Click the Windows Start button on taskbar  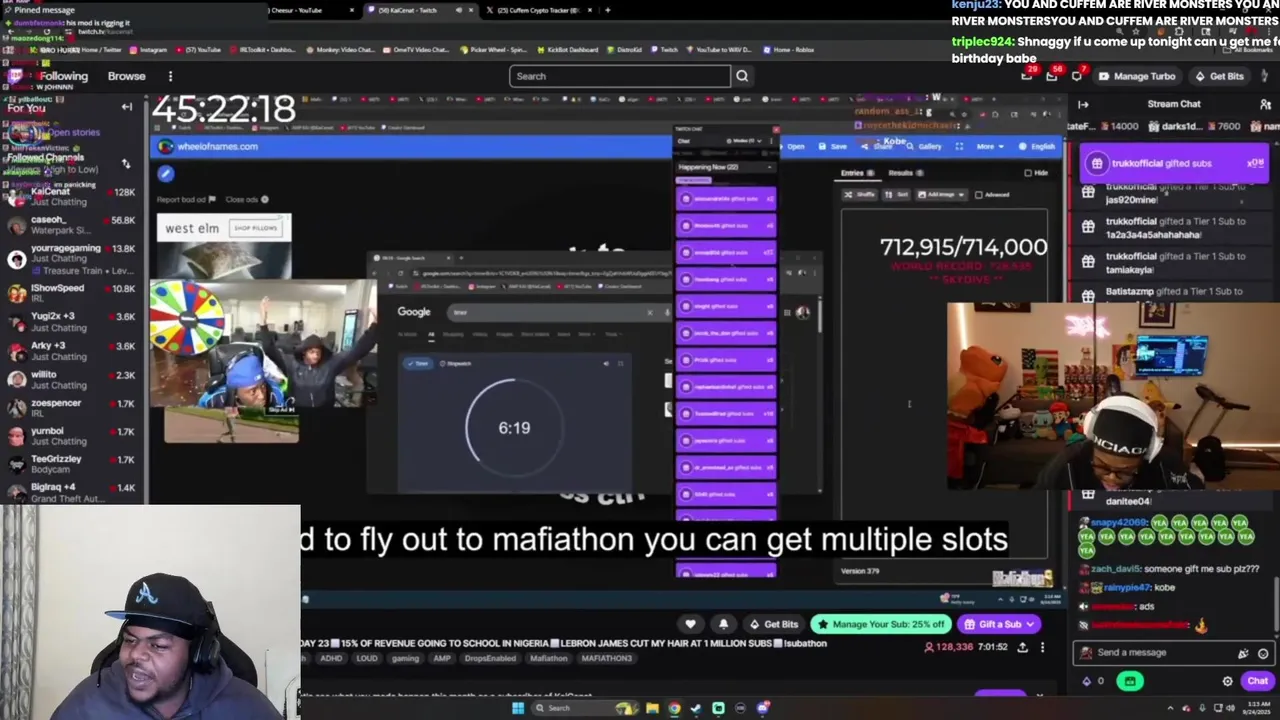point(518,708)
